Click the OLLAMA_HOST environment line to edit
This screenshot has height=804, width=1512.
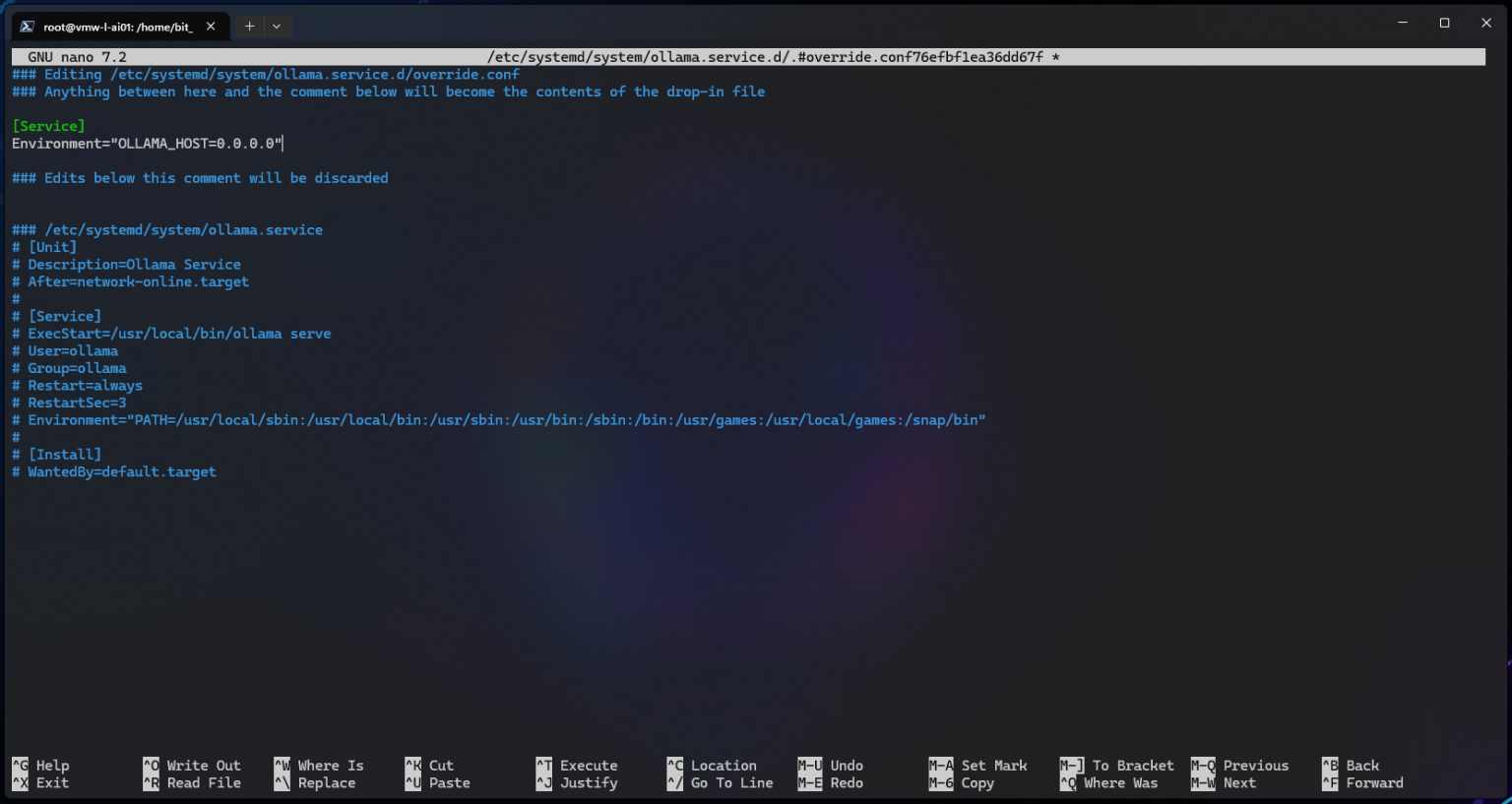pos(146,143)
